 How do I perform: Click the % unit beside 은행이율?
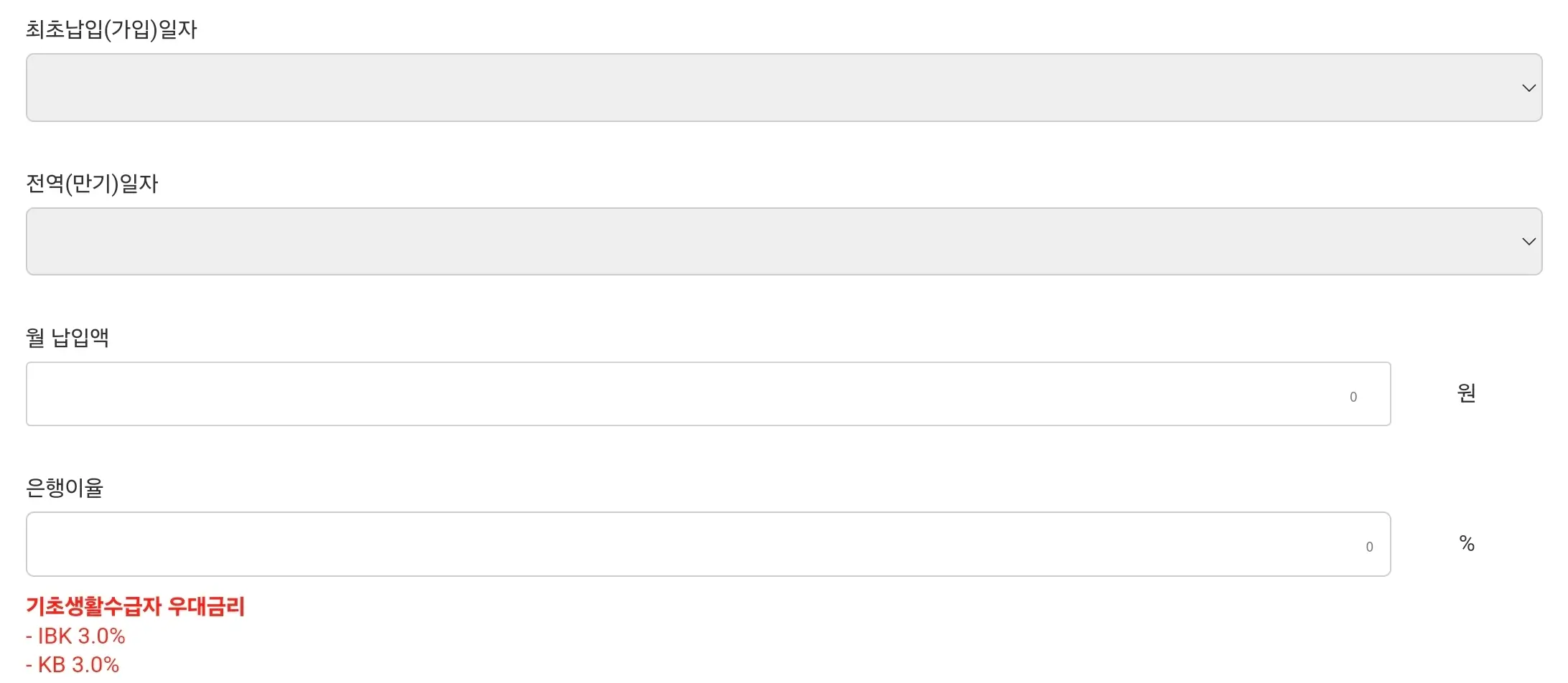[x=1466, y=544]
